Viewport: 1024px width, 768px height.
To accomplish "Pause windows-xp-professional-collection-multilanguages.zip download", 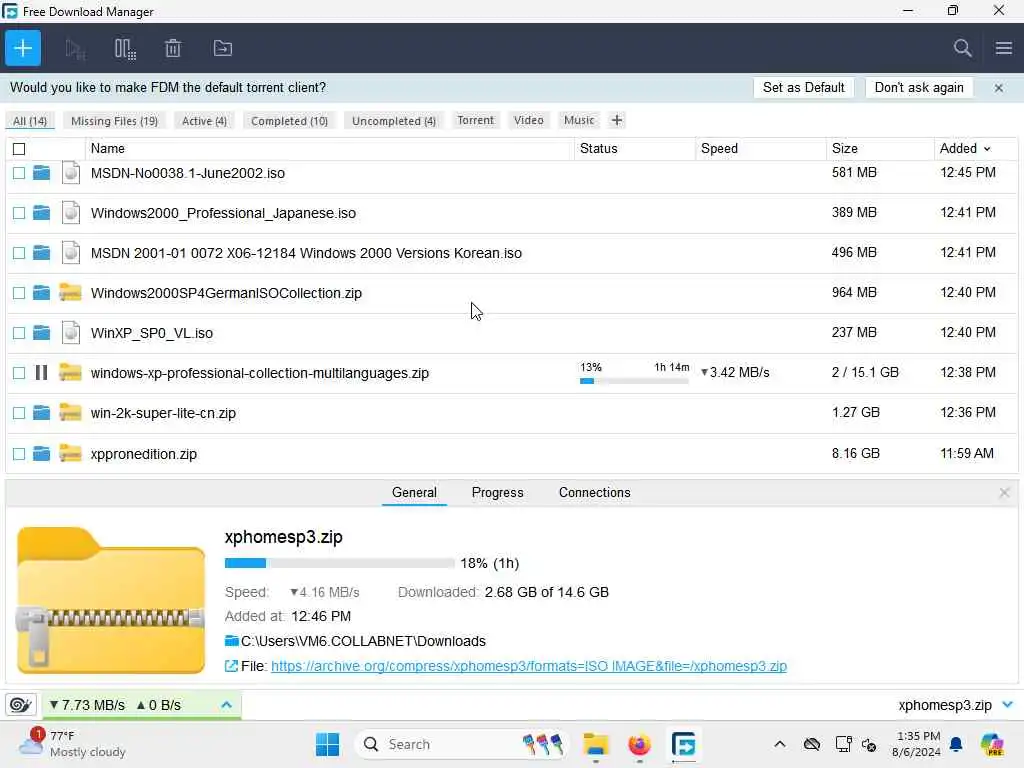I will pyautogui.click(x=41, y=373).
